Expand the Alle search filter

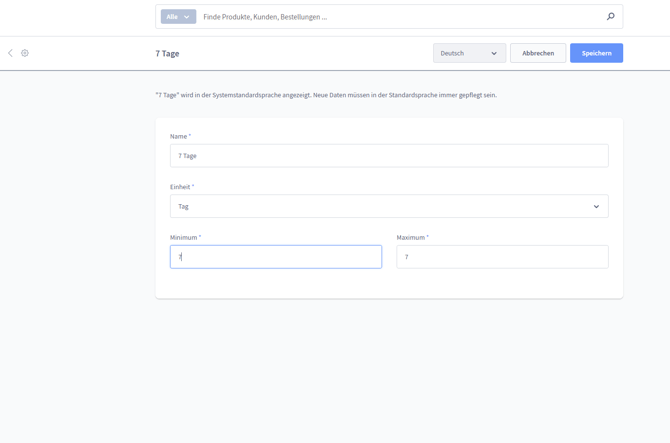pyautogui.click(x=177, y=17)
